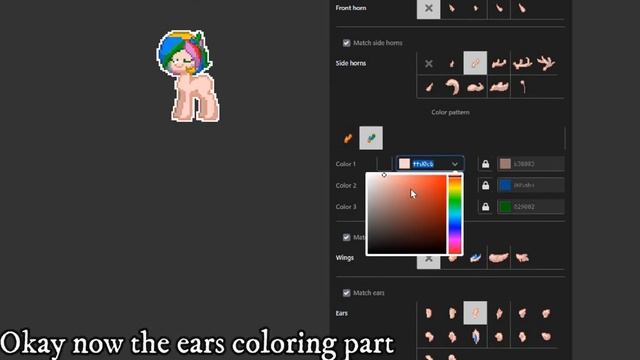Select the first ear style in top Ears row
640x360 pixels.
[429, 313]
